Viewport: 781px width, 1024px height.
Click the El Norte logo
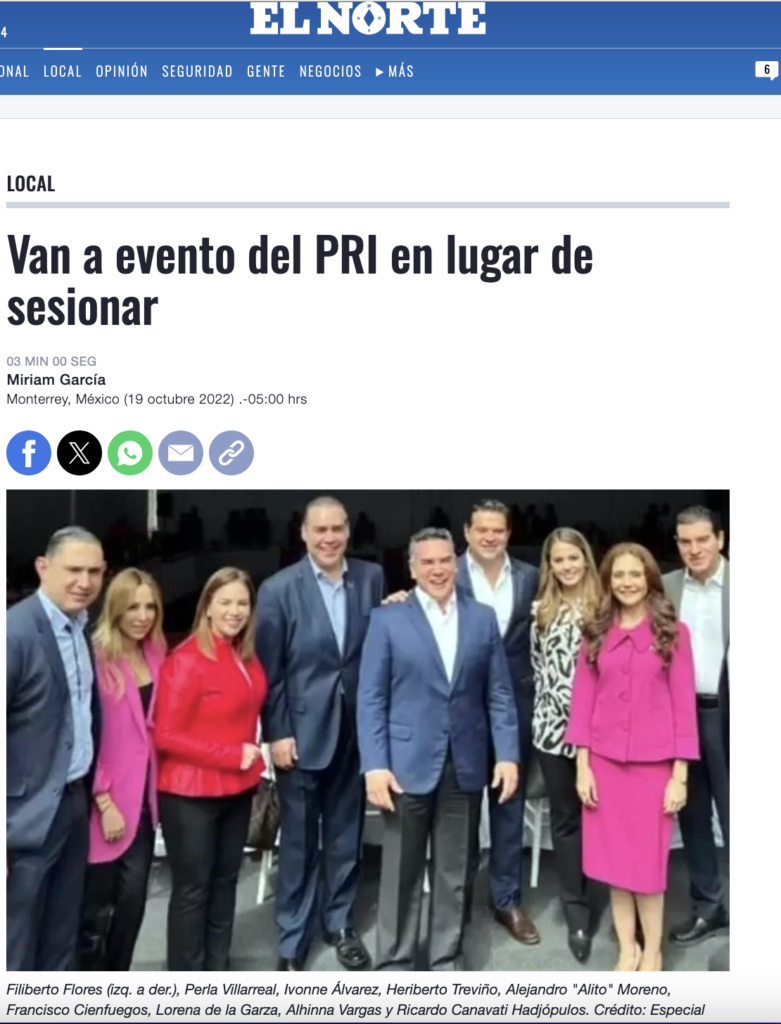[368, 18]
